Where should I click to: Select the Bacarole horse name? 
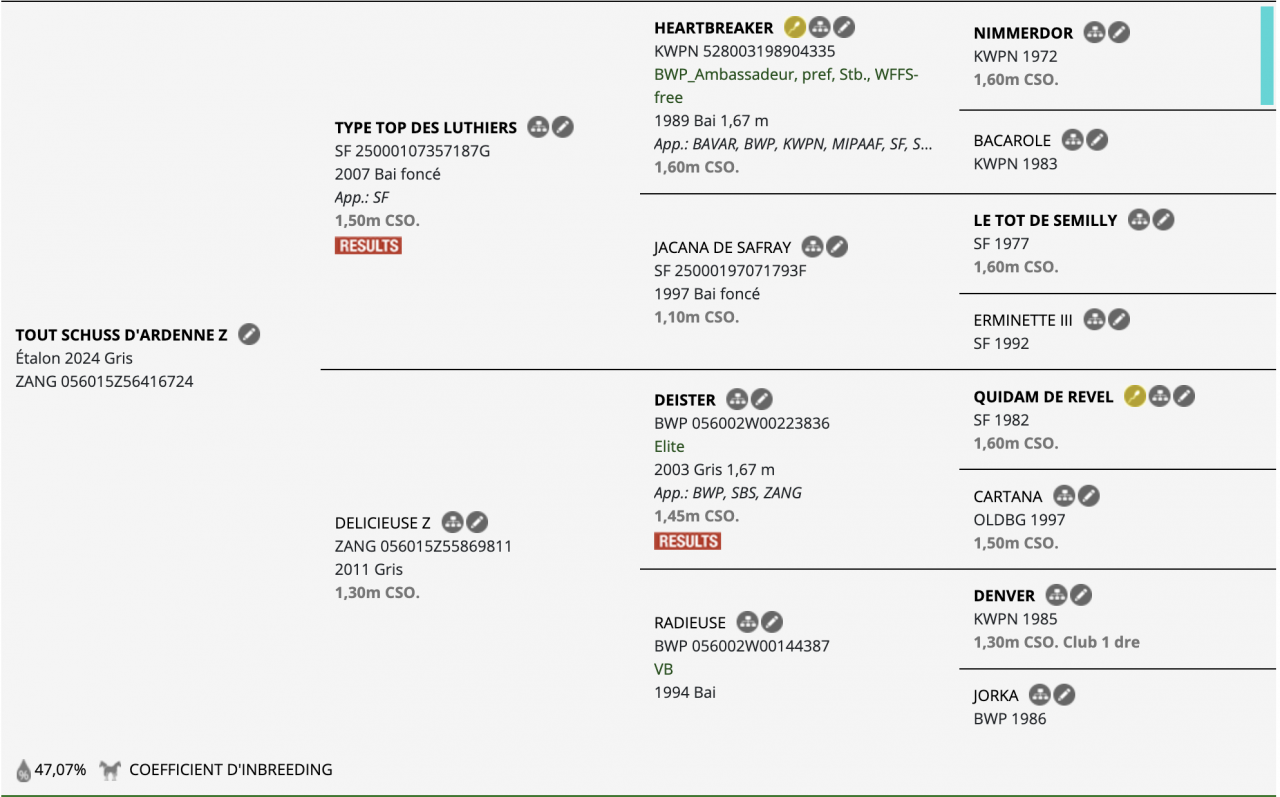1012,140
